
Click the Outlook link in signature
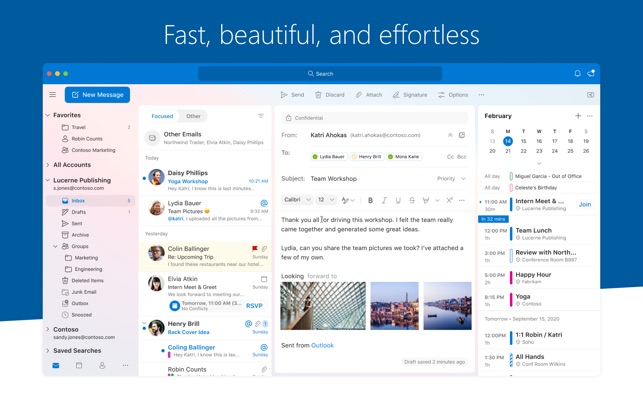[322, 345]
